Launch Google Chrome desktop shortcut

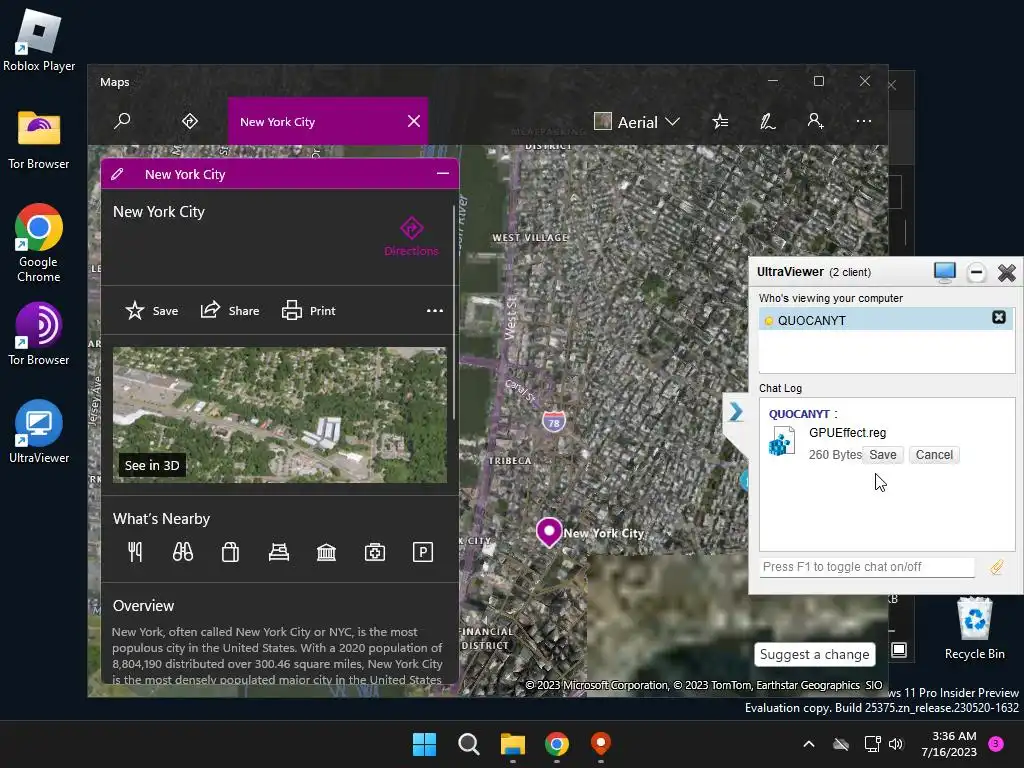point(39,243)
